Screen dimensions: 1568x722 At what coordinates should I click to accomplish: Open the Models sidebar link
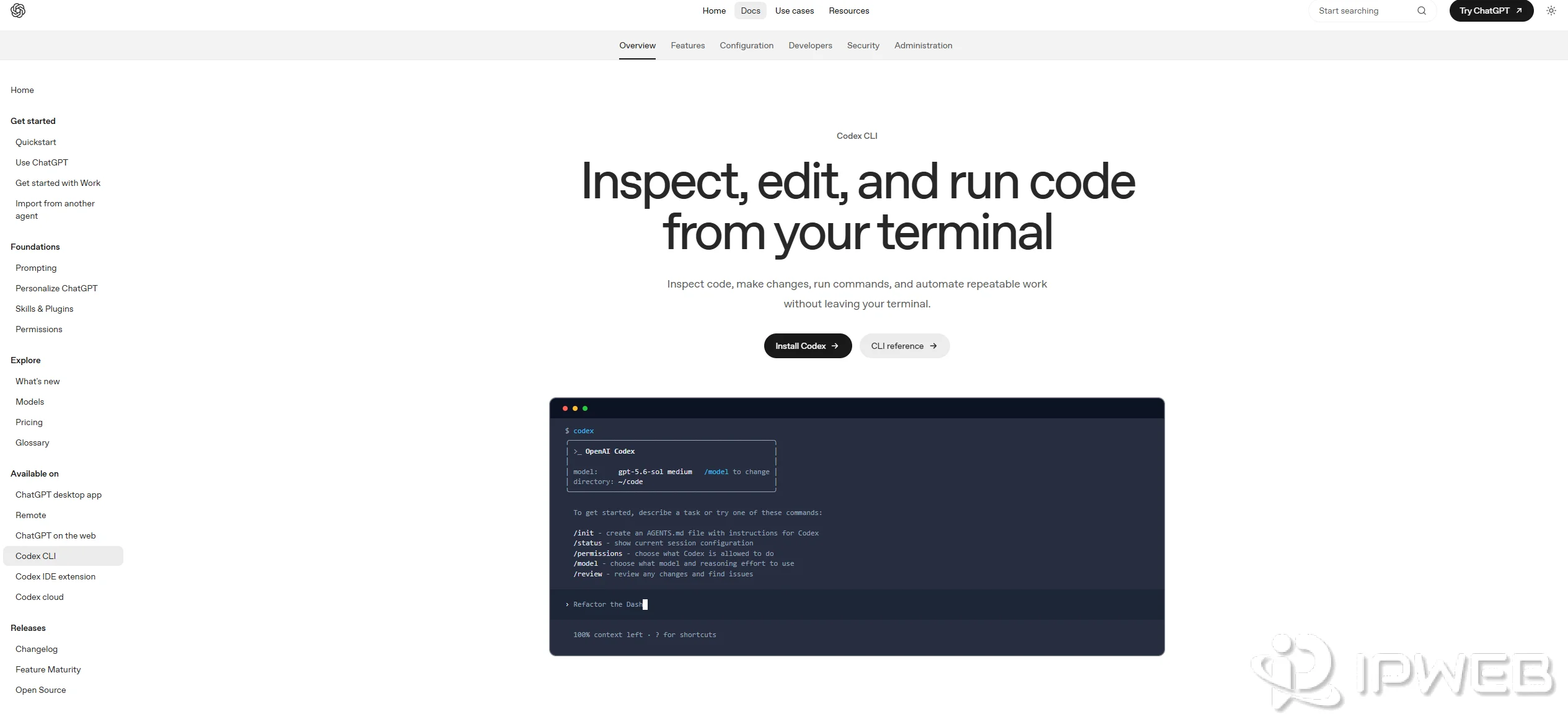coord(30,402)
